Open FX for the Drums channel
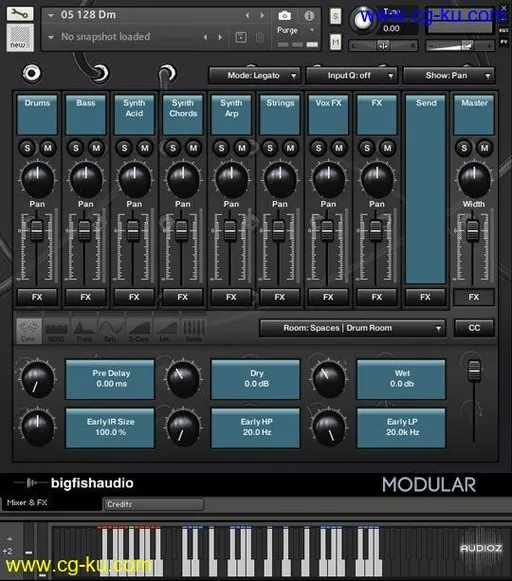The height and width of the screenshot is (581, 512). pos(37,297)
